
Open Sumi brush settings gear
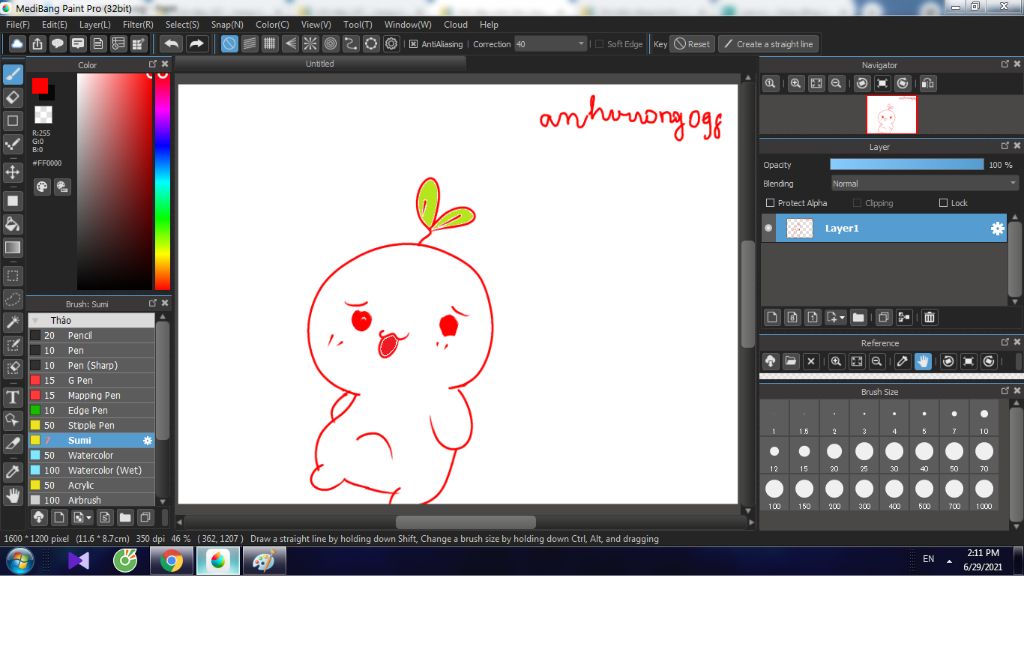[x=147, y=440]
